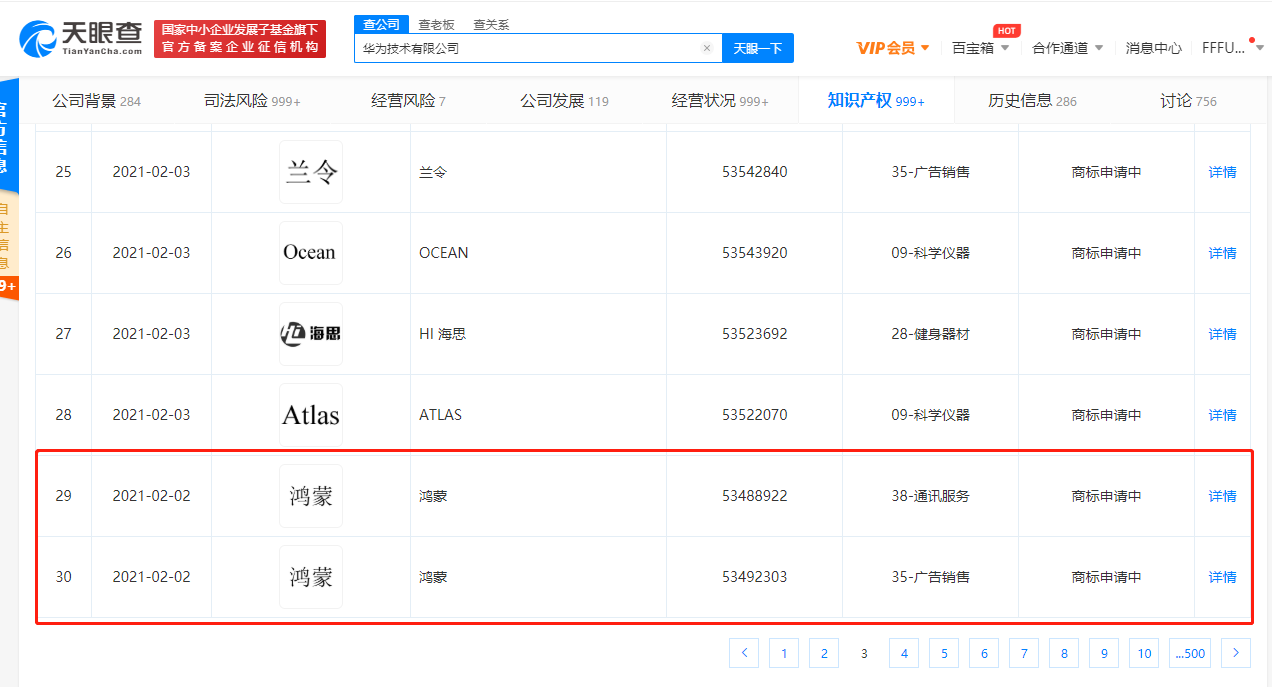
Task: Click the HI海思 trademark logo image
Action: (x=310, y=333)
